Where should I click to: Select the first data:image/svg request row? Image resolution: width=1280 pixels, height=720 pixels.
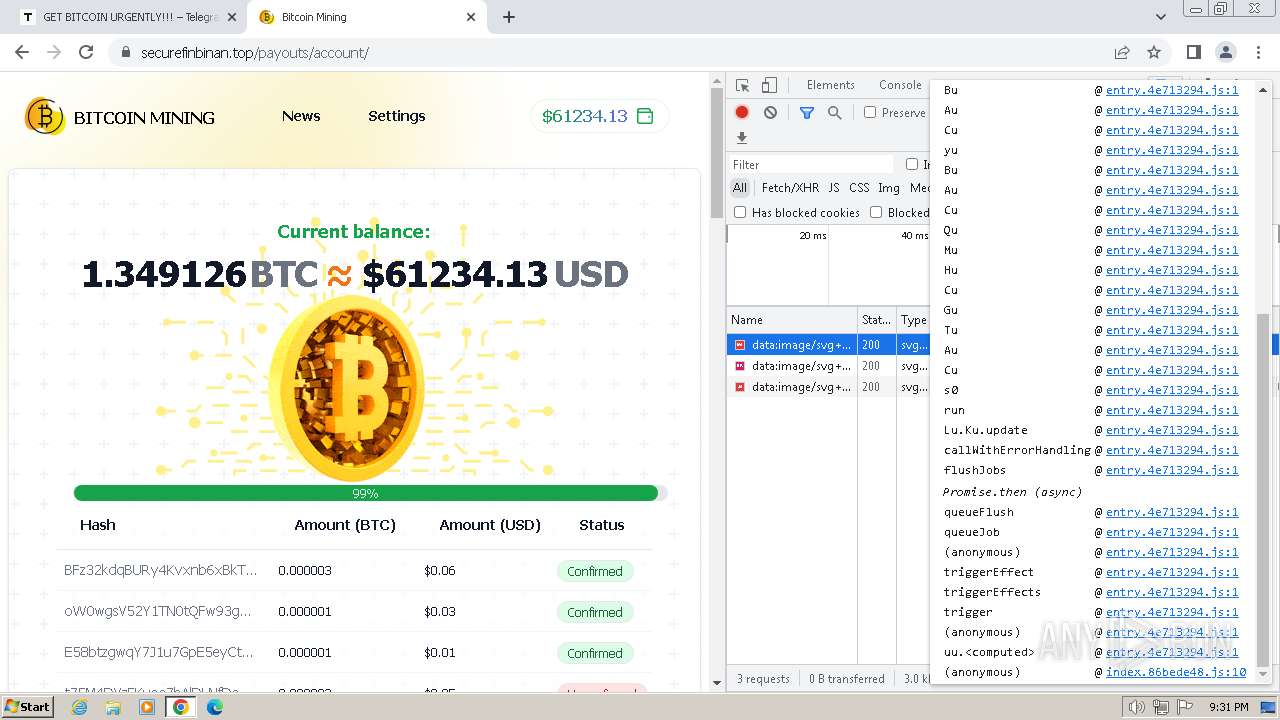792,345
